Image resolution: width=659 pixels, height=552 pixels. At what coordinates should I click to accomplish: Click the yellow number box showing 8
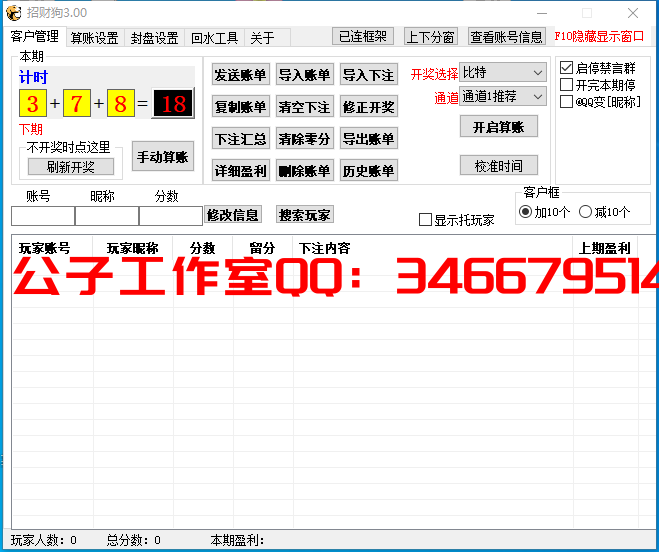click(121, 103)
